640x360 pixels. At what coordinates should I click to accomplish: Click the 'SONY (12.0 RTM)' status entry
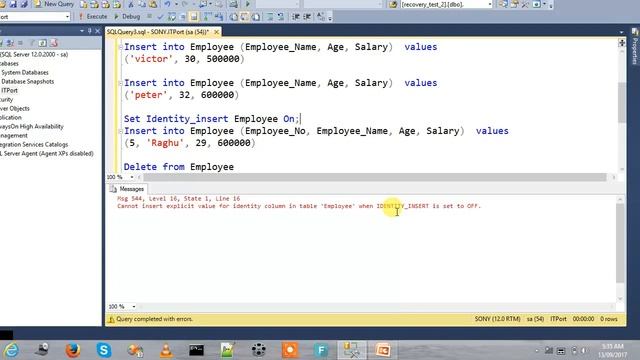[x=498, y=319]
